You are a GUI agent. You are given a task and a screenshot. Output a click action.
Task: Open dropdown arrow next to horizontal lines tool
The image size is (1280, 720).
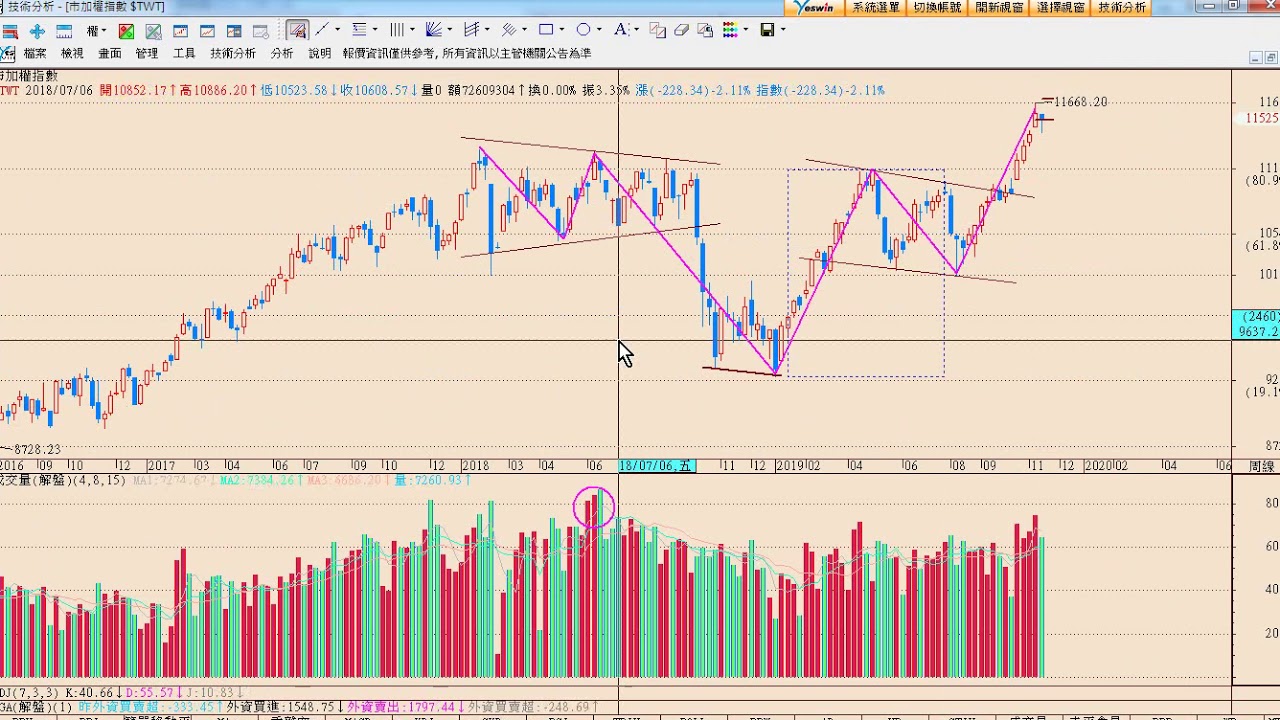point(375,30)
